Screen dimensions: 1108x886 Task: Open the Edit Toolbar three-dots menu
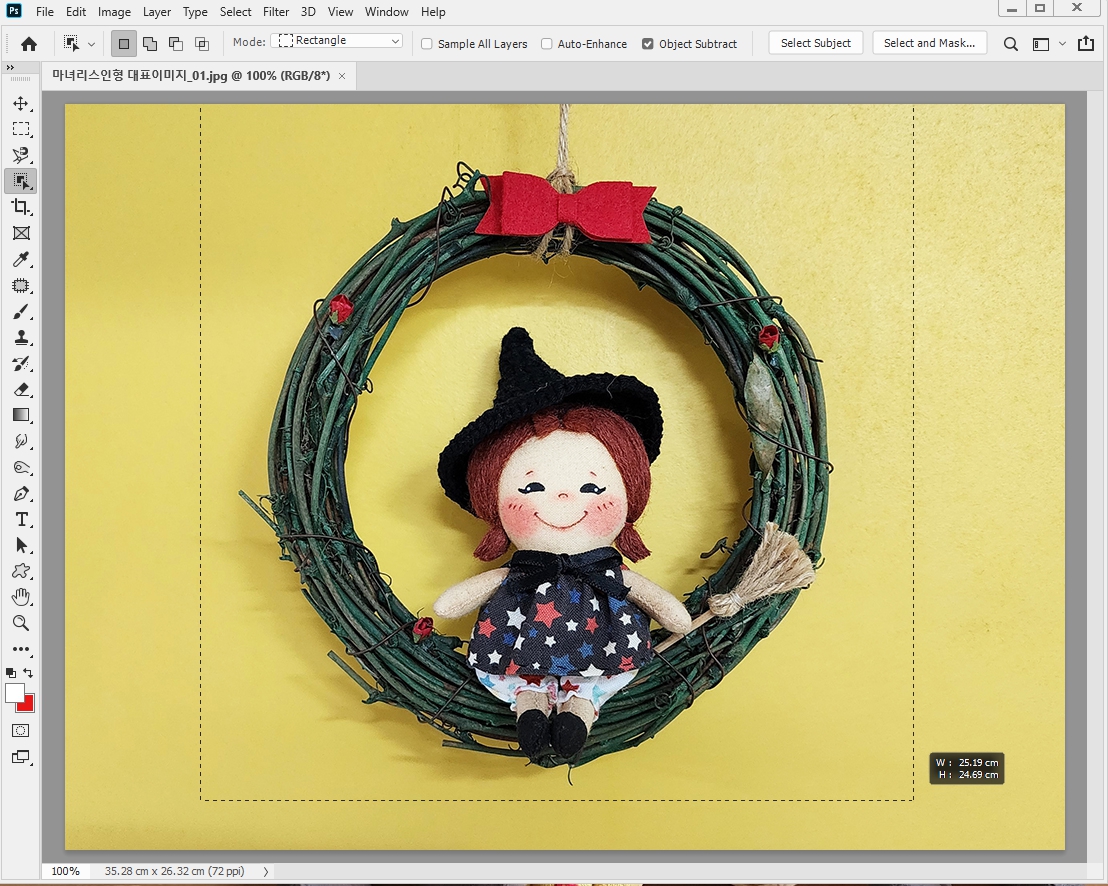pos(20,649)
